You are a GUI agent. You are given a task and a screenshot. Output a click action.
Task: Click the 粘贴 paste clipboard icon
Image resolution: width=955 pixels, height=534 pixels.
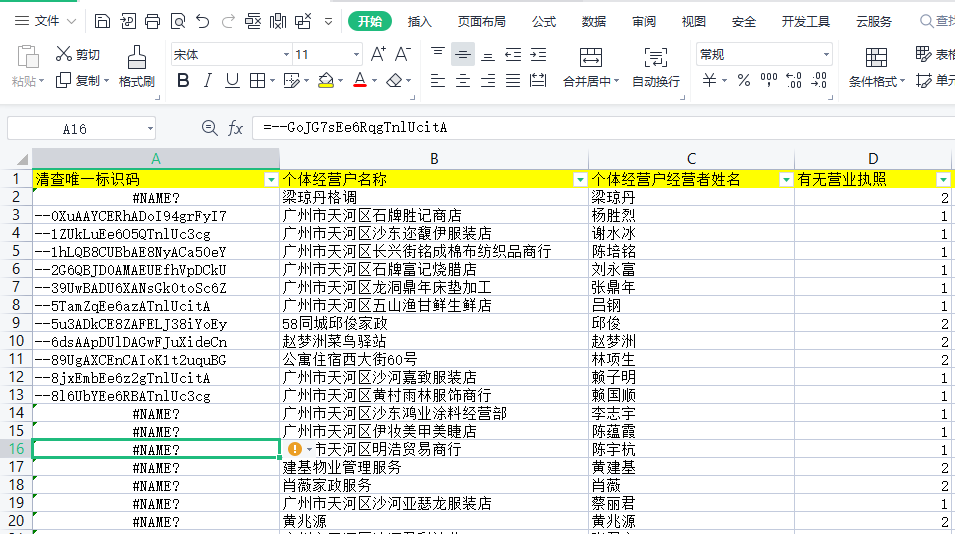point(27,57)
